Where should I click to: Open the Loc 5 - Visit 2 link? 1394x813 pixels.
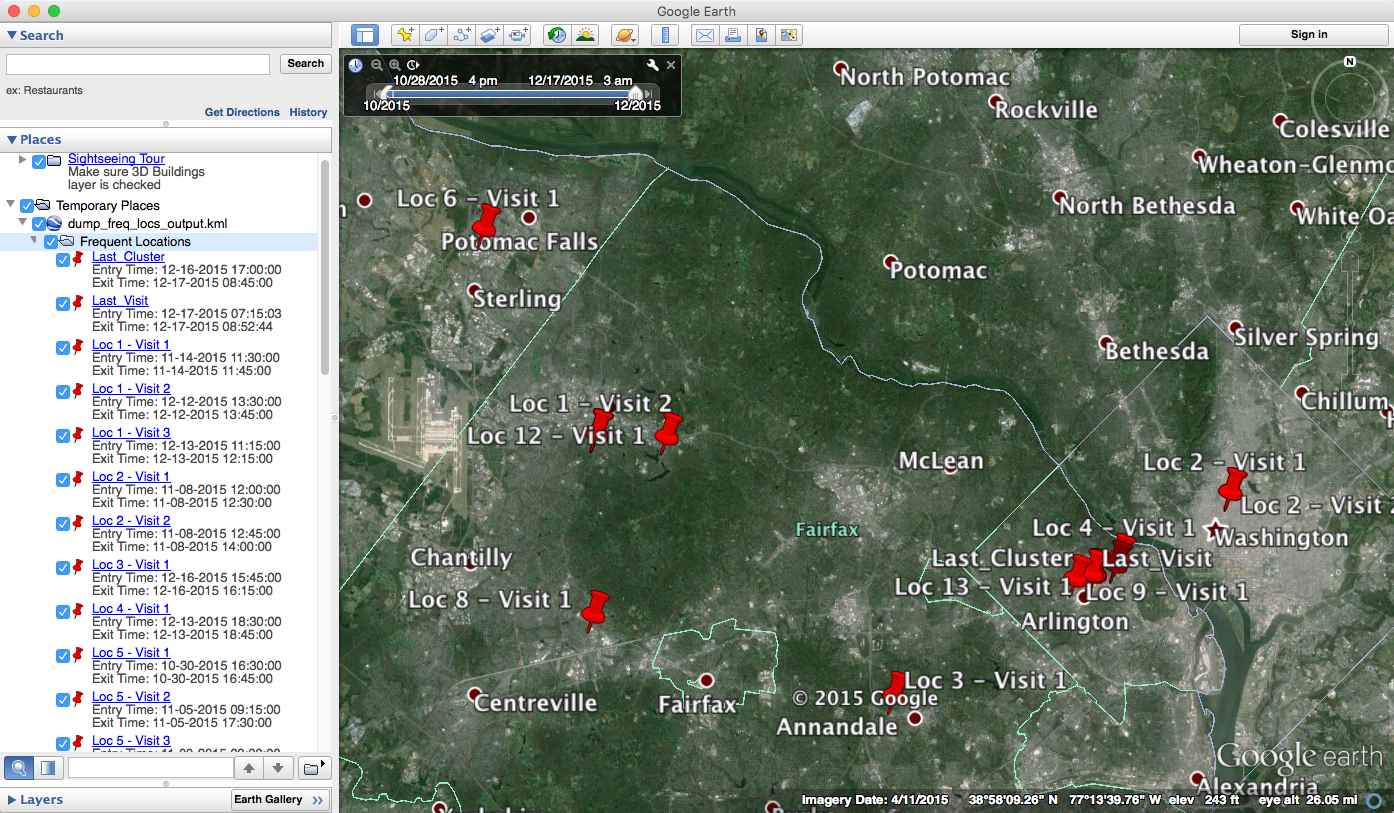pos(131,697)
